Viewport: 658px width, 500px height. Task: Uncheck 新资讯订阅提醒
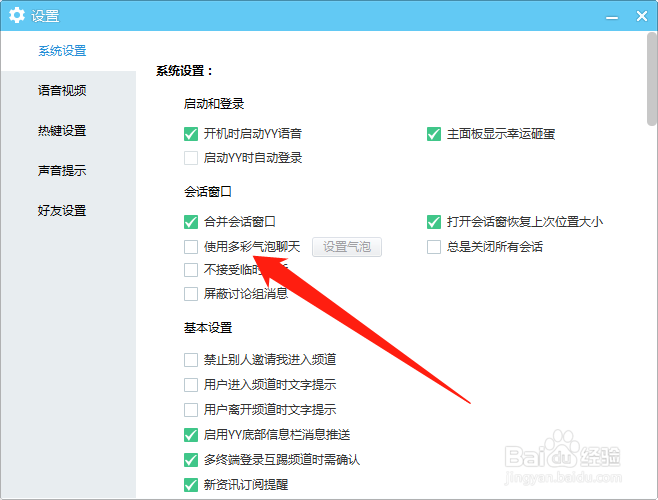point(191,485)
